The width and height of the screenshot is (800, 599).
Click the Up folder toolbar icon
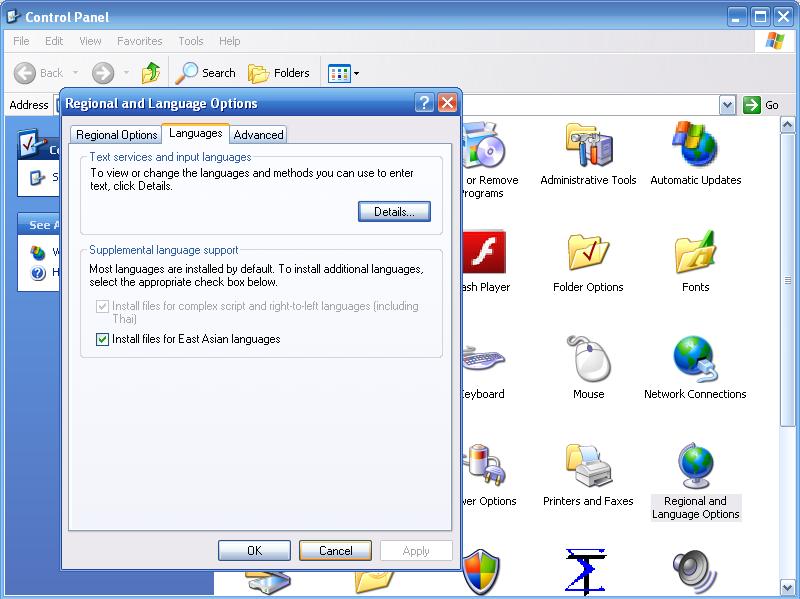coord(151,73)
